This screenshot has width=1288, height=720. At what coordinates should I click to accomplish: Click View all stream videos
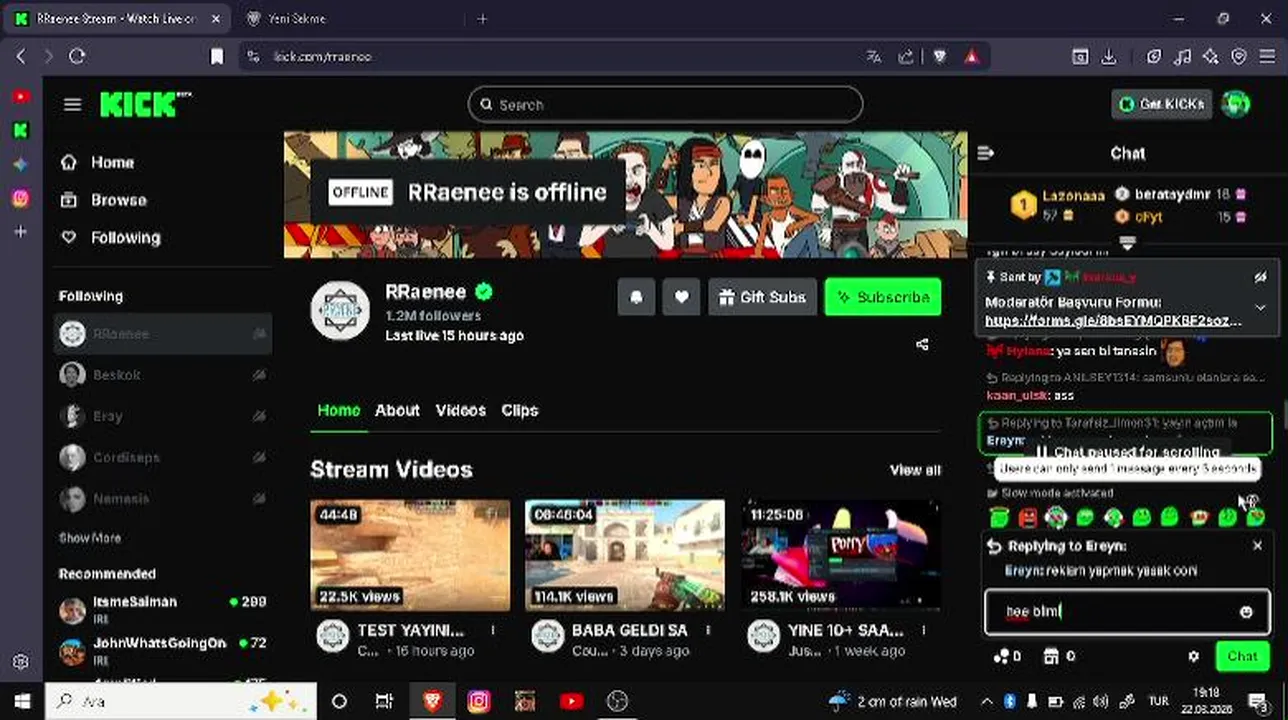pos(915,470)
